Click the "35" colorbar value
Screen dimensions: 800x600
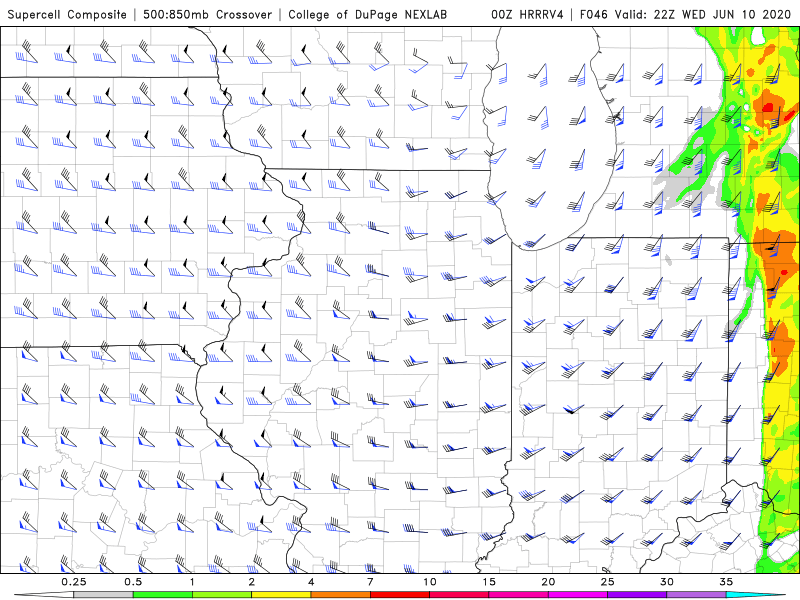point(726,582)
